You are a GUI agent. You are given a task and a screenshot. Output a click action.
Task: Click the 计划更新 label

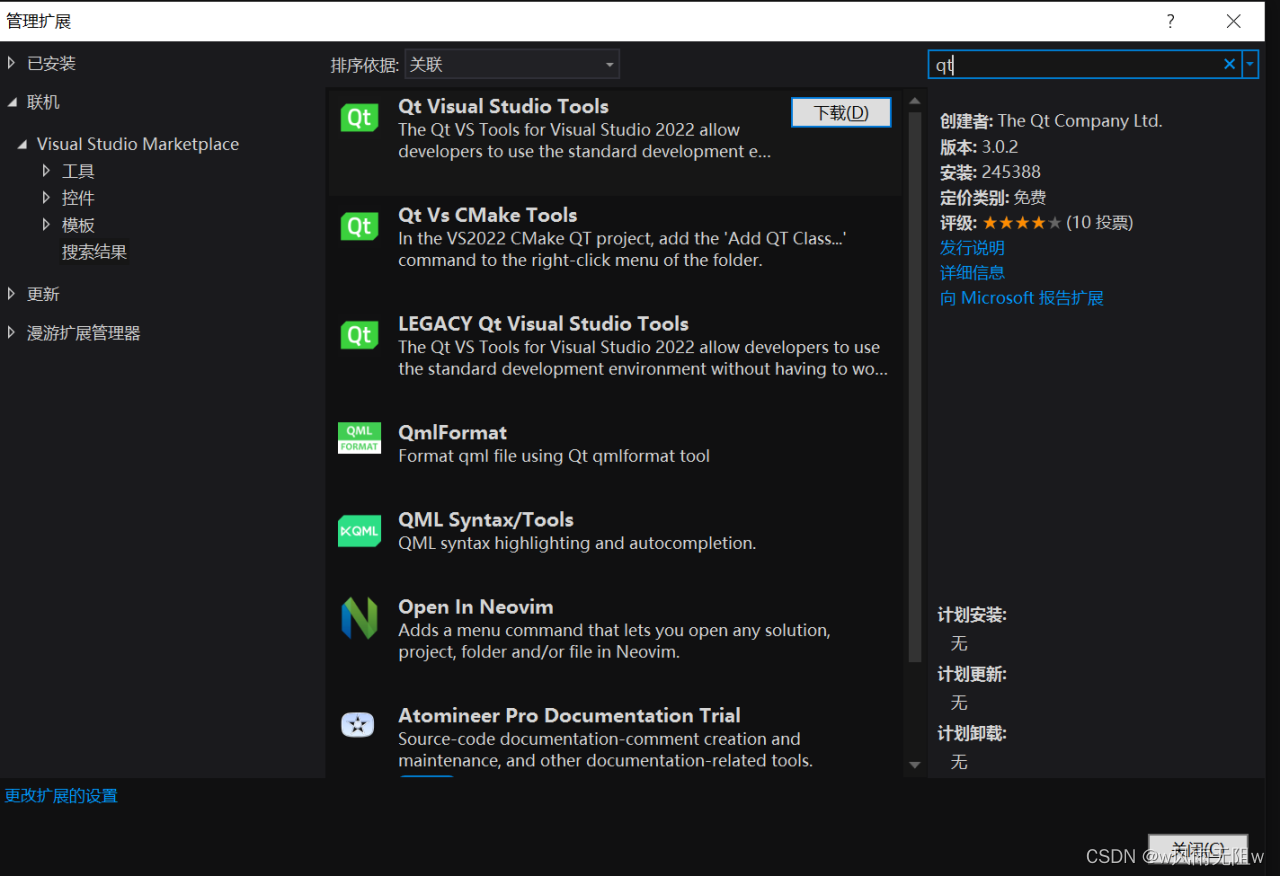(x=972, y=674)
